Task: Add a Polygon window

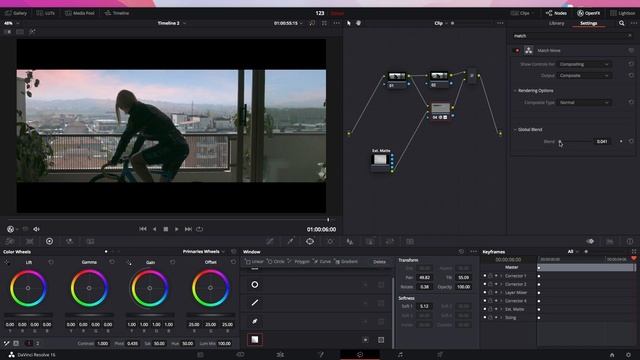Action: [x=299, y=261]
